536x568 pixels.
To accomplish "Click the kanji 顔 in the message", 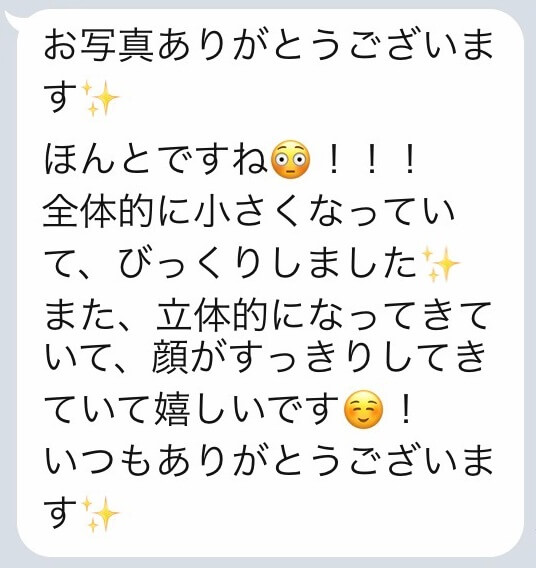I will (169, 357).
